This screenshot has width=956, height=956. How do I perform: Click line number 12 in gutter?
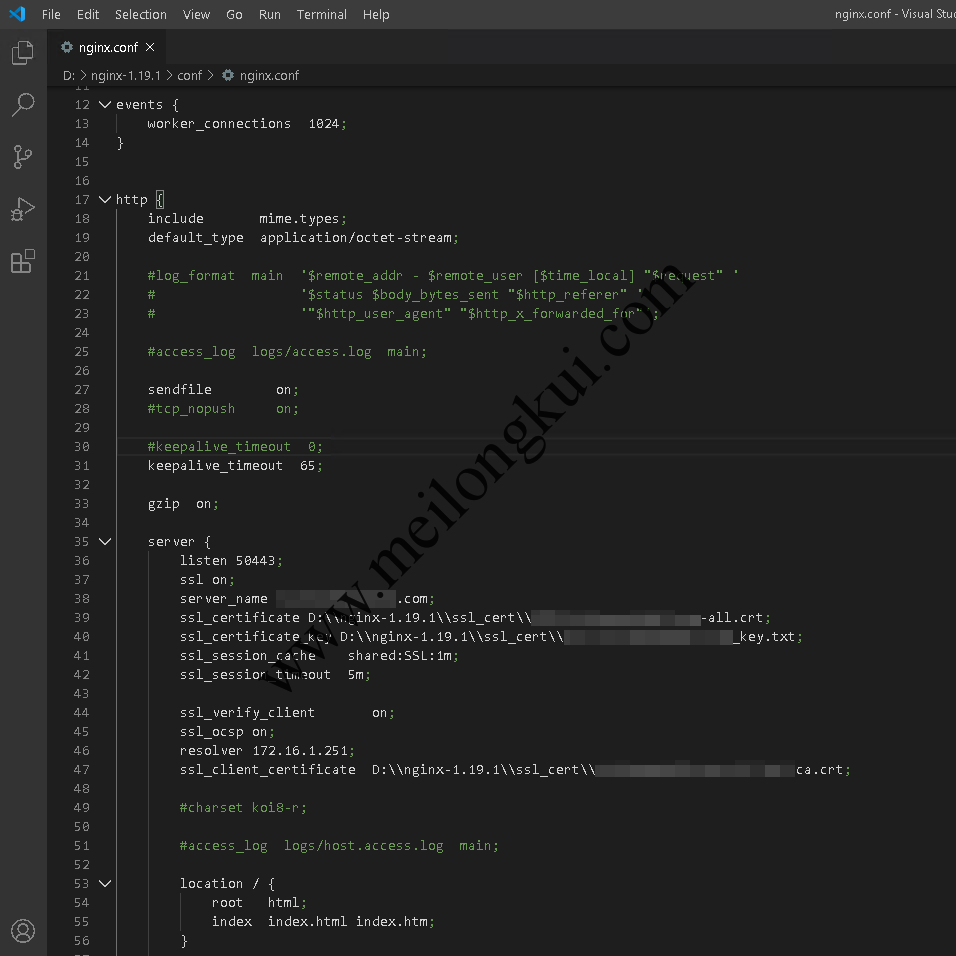tap(82, 104)
